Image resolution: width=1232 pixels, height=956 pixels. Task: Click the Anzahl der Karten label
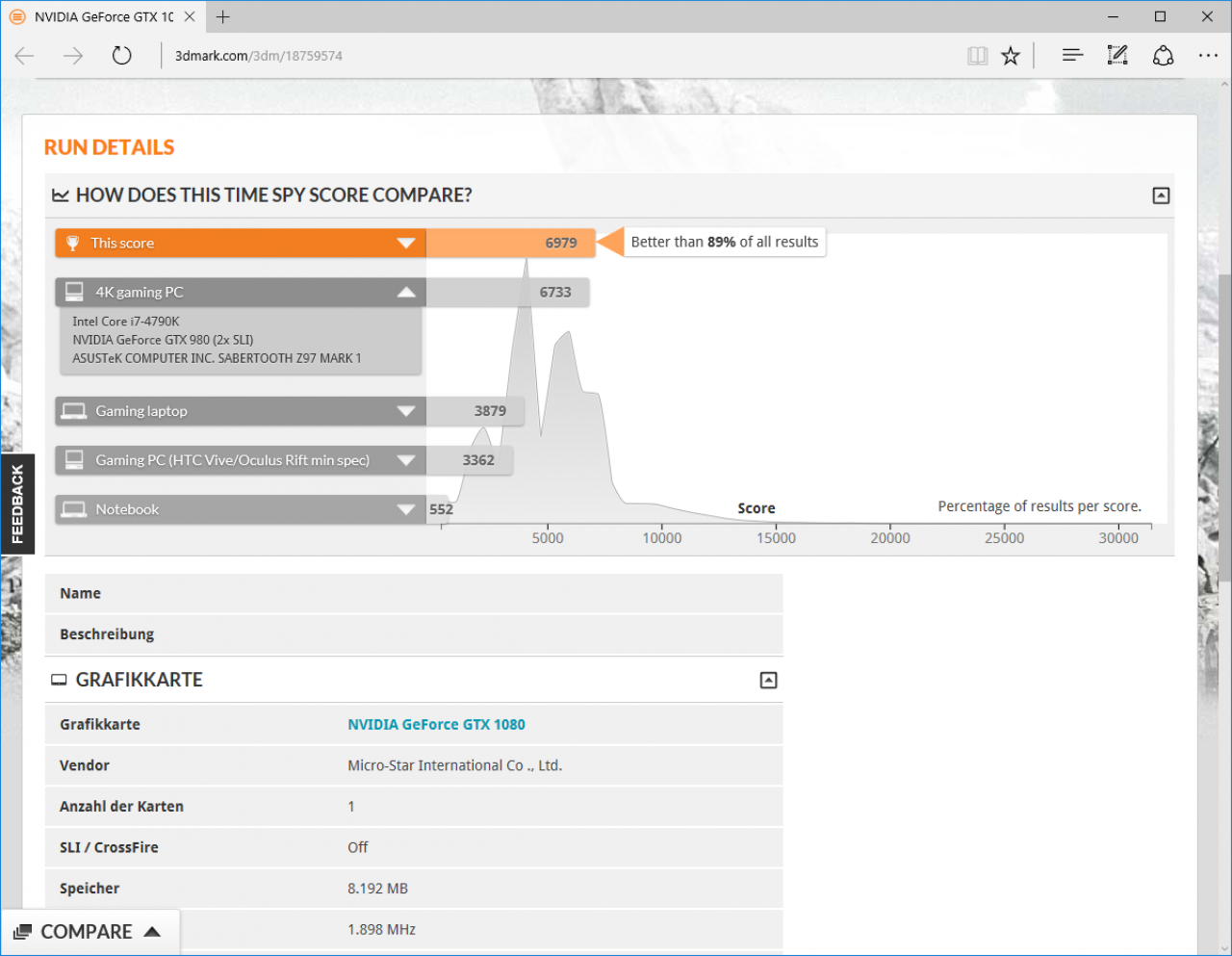tap(121, 807)
